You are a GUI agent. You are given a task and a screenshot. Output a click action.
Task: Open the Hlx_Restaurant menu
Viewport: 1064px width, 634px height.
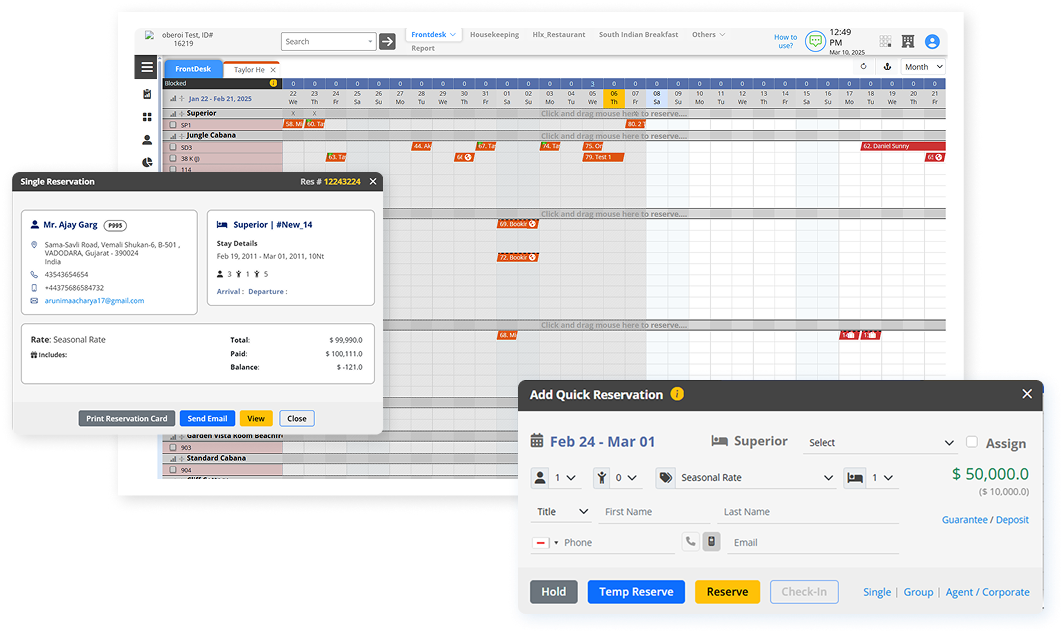[x=558, y=35]
